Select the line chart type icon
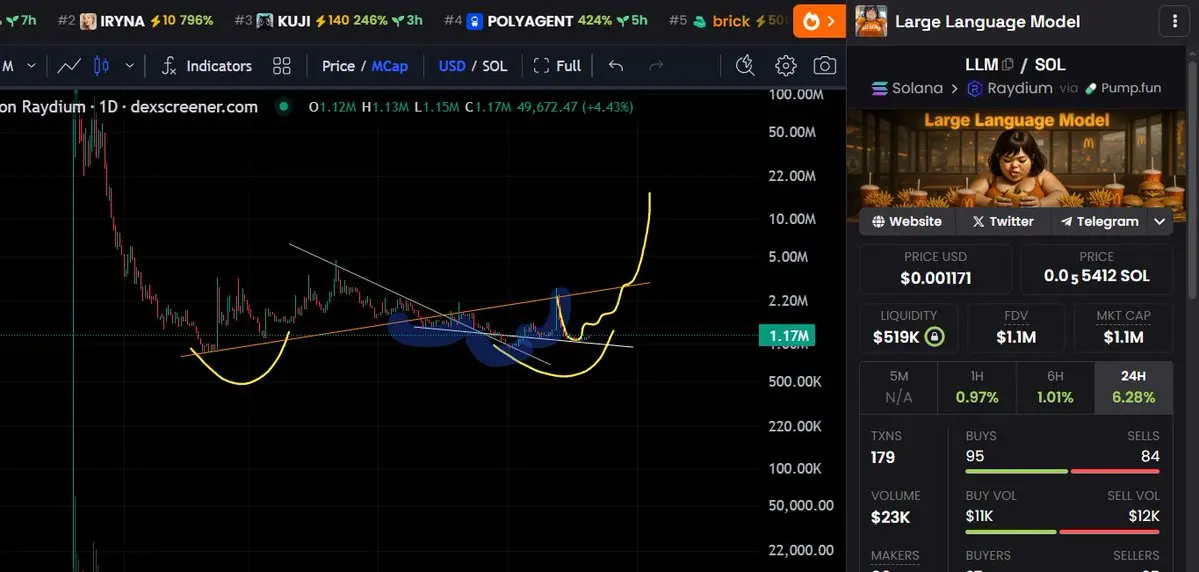Screen dimensions: 1199x572 [x=69, y=66]
